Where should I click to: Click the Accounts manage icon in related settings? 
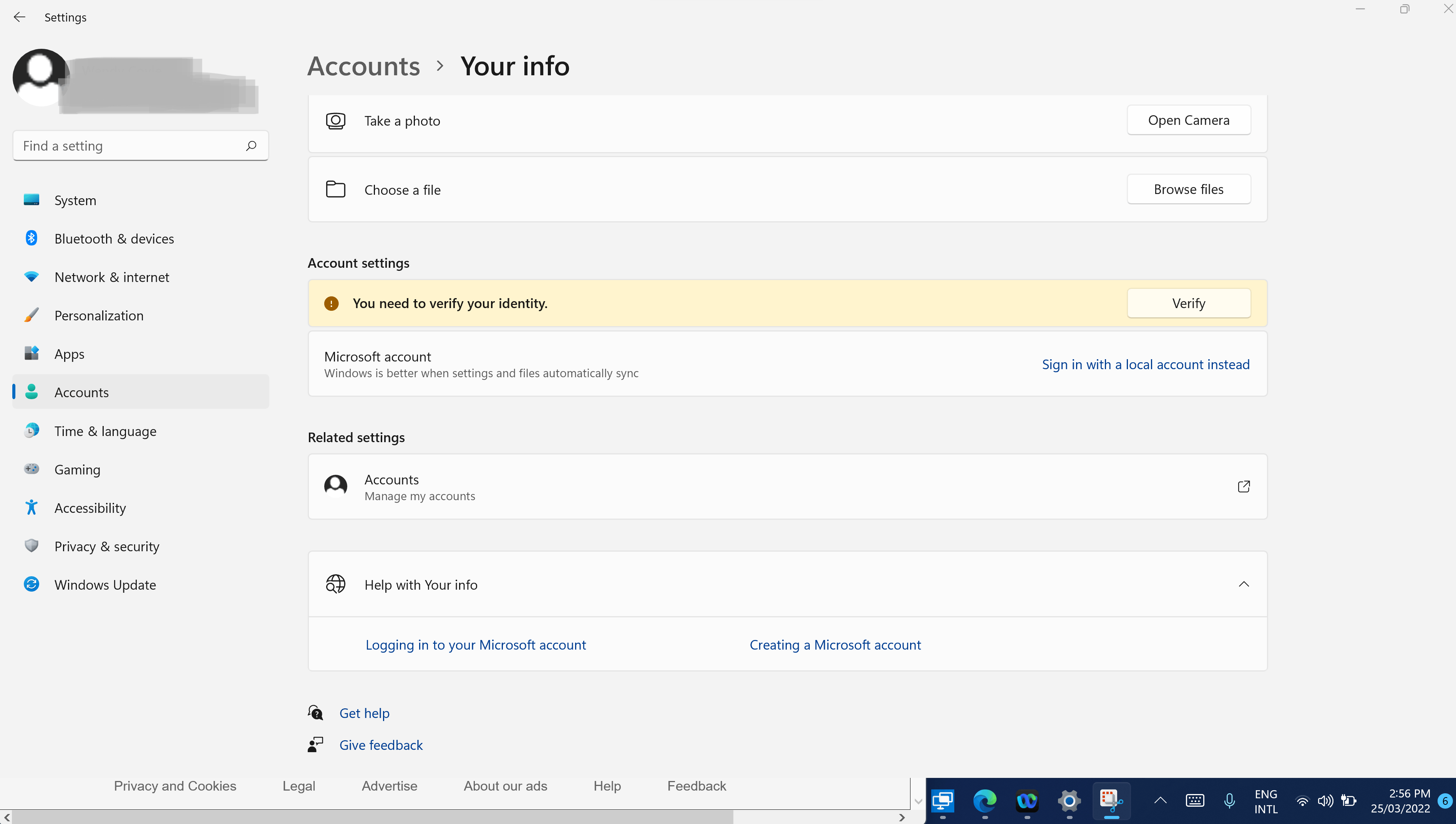click(x=335, y=487)
